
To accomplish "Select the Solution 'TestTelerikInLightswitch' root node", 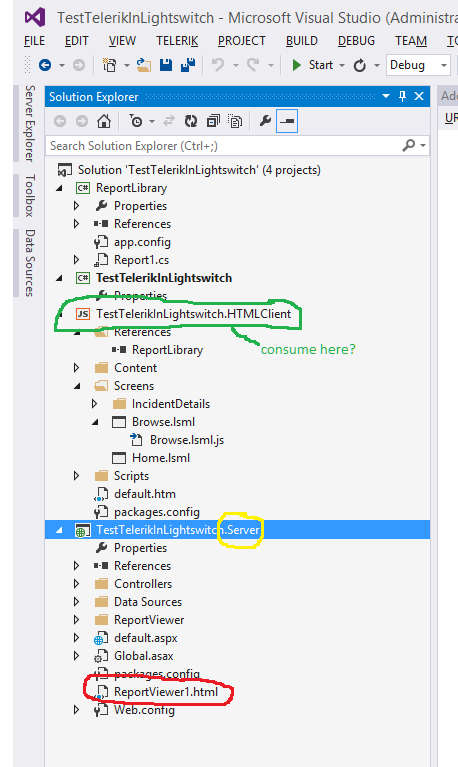I will 199,170.
